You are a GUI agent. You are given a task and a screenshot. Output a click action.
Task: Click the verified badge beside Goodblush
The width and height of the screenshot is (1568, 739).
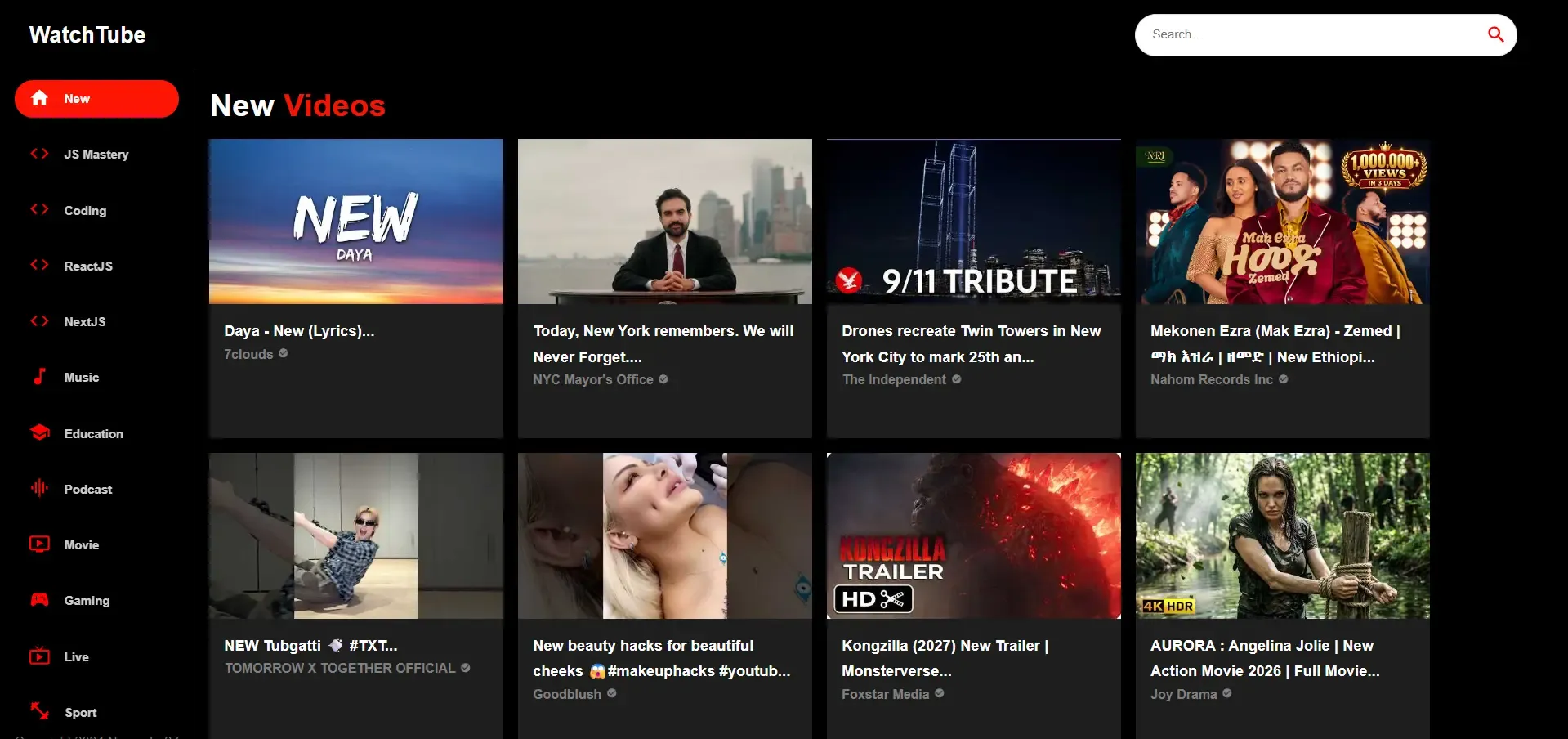pyautogui.click(x=612, y=693)
